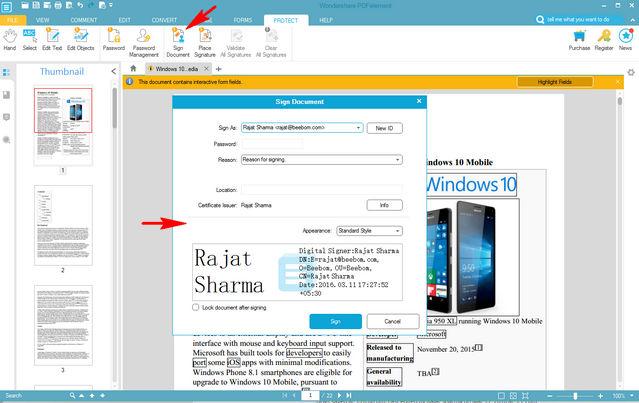Click the settings gear at right edge
Screen dimensions: 639x403
[631, 73]
